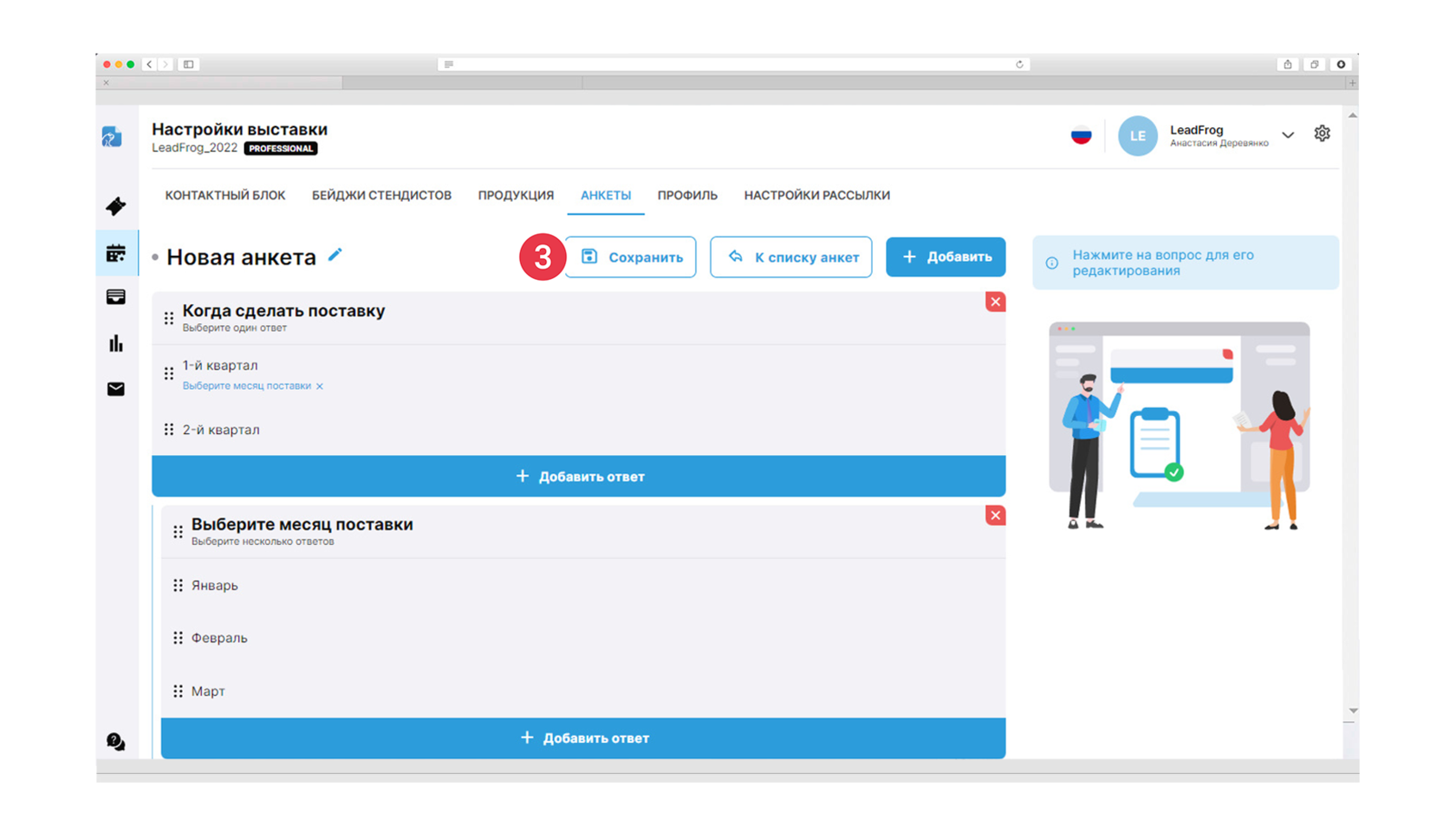Select the answer Январь
This screenshot has height=832, width=1456.
214,586
